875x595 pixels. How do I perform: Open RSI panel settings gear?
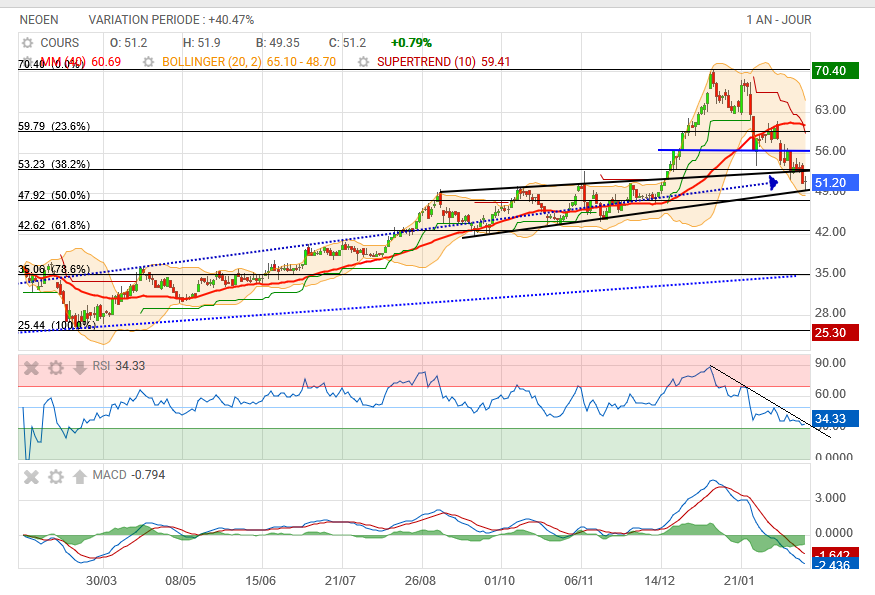pyautogui.click(x=56, y=368)
